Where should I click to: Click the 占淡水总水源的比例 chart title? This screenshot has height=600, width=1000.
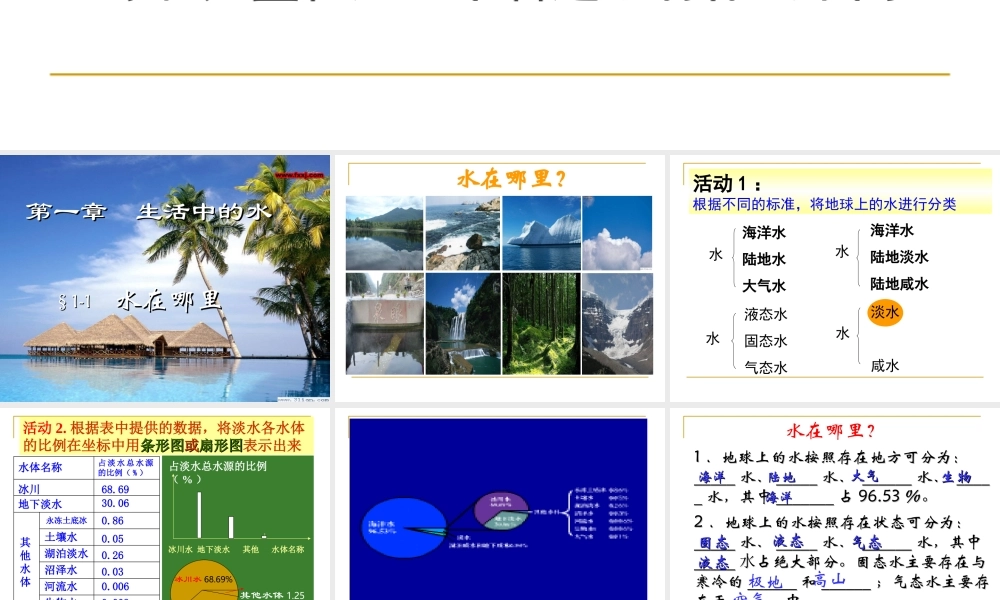(217, 466)
